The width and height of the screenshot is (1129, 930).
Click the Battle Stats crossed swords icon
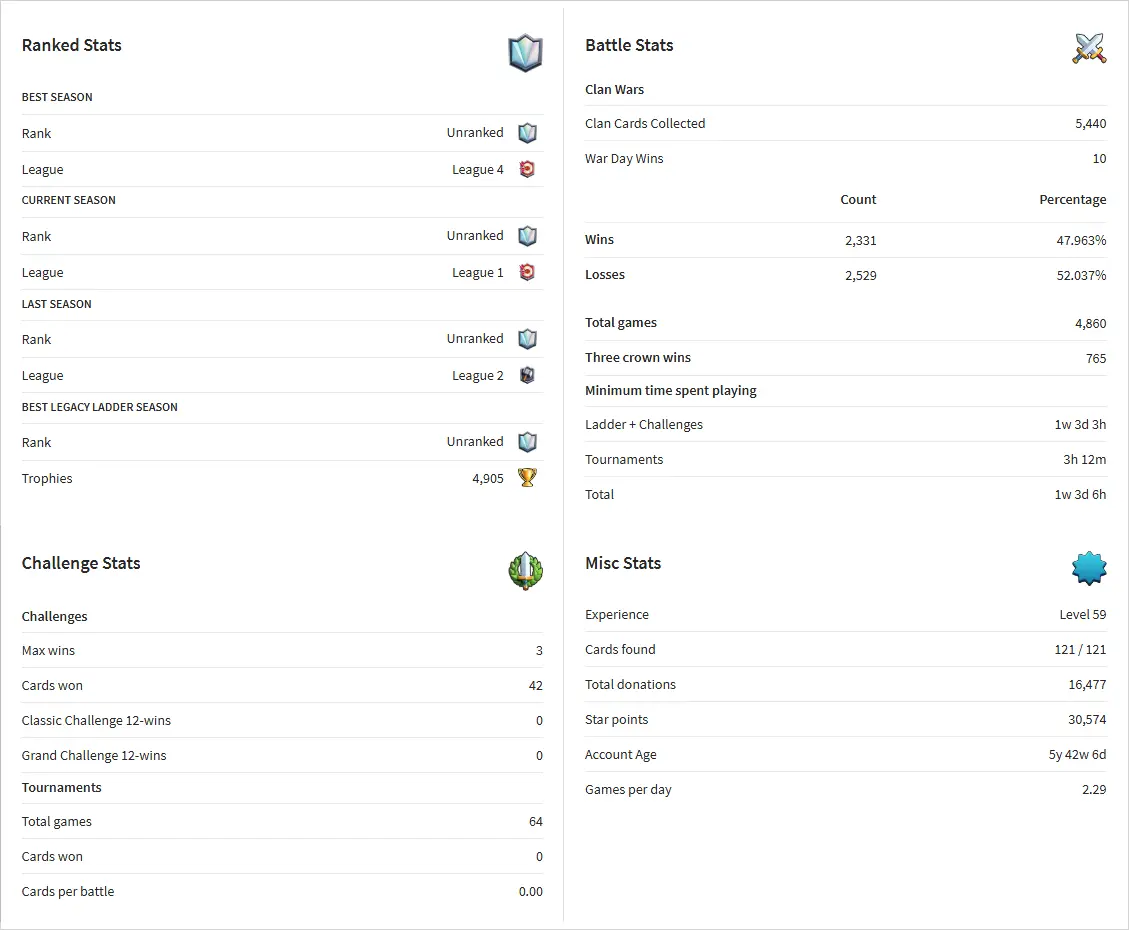[1089, 47]
